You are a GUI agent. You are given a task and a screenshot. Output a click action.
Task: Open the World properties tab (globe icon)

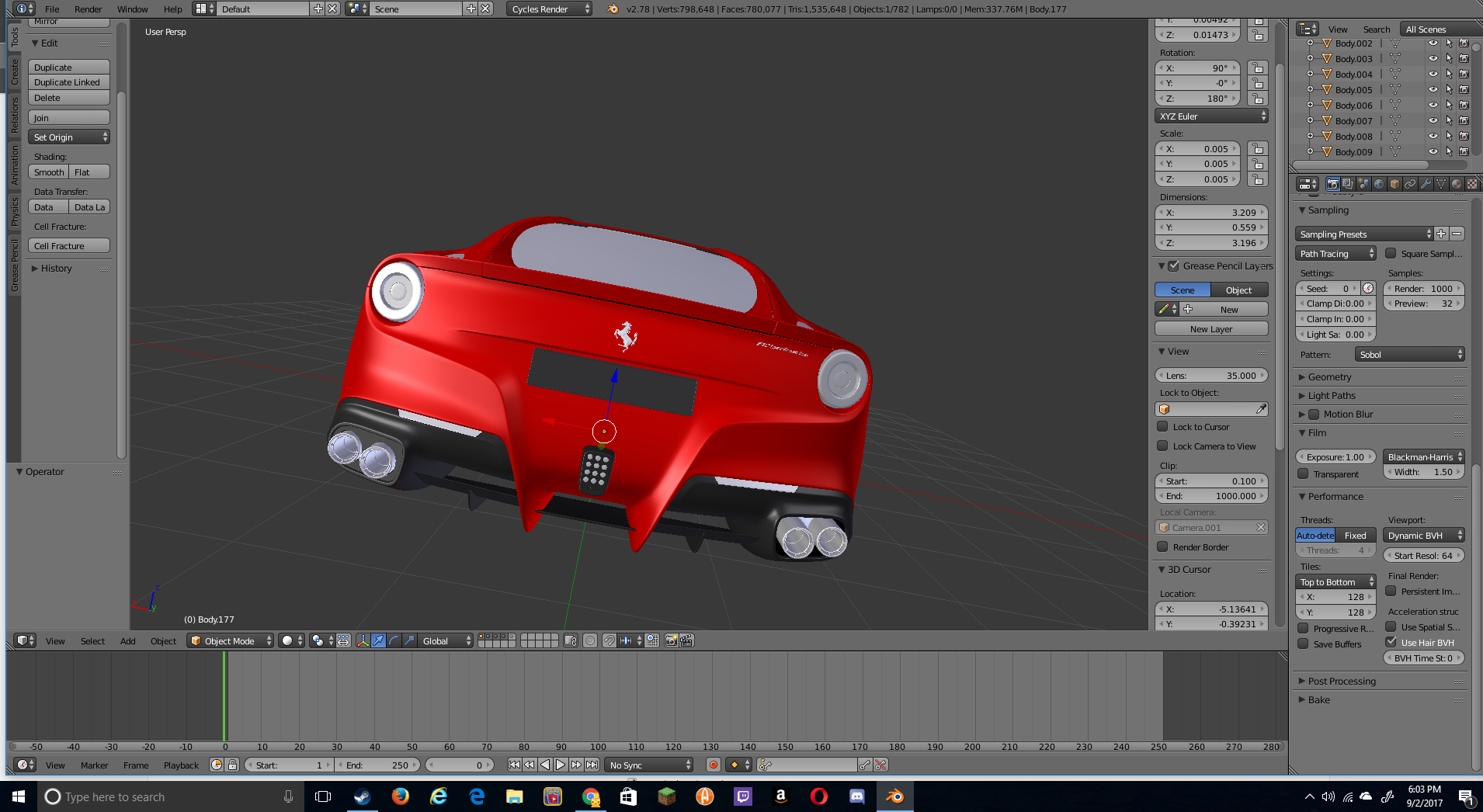tap(1379, 184)
